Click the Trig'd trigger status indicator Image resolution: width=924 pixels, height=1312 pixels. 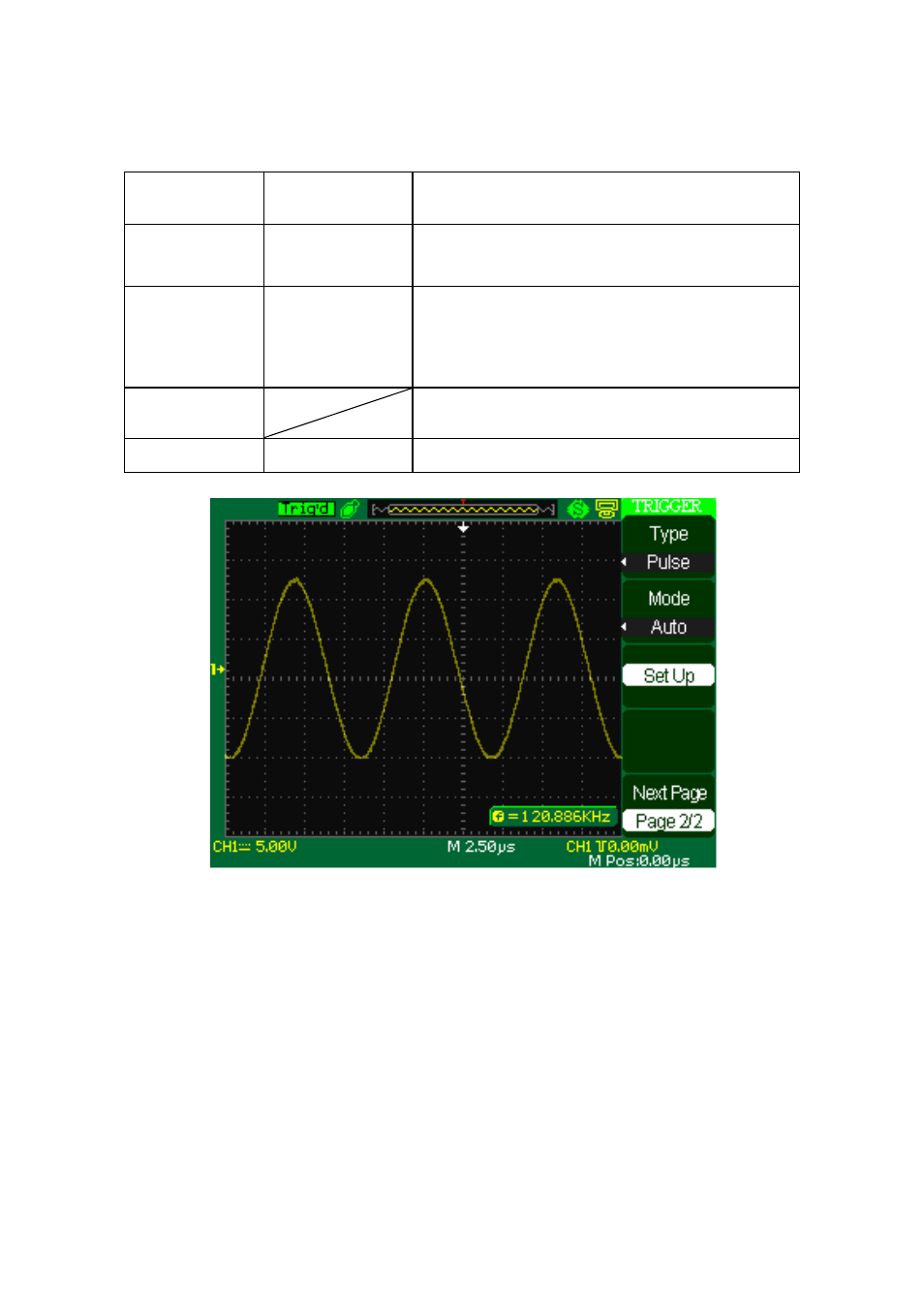tap(306, 509)
